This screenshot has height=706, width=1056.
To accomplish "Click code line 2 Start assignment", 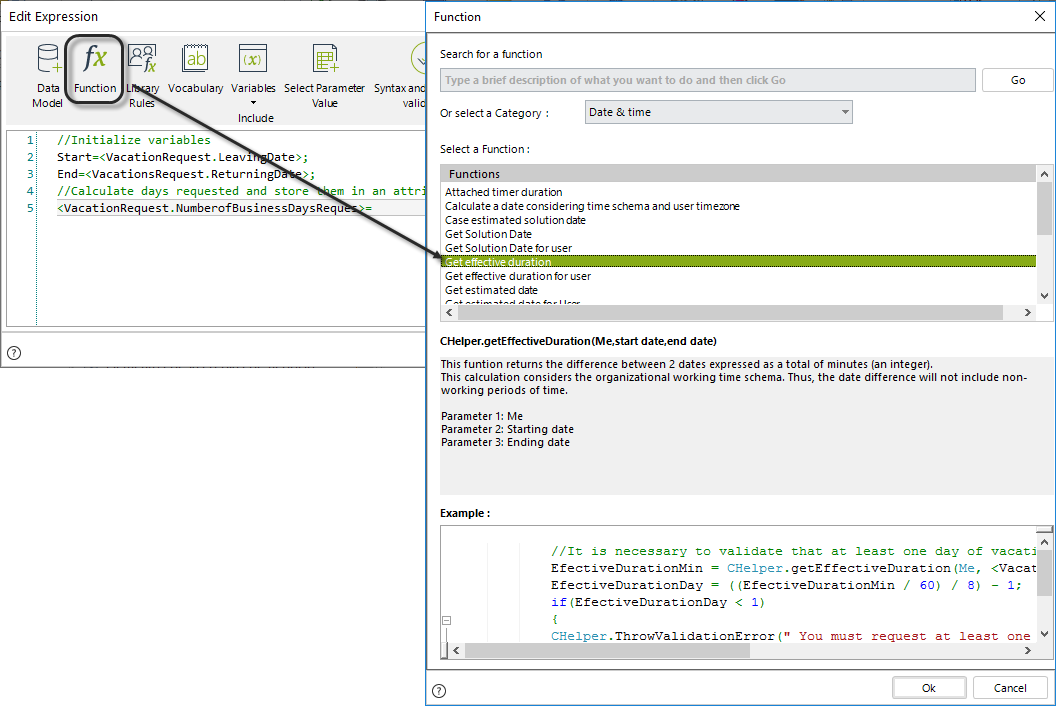I will coord(183,157).
